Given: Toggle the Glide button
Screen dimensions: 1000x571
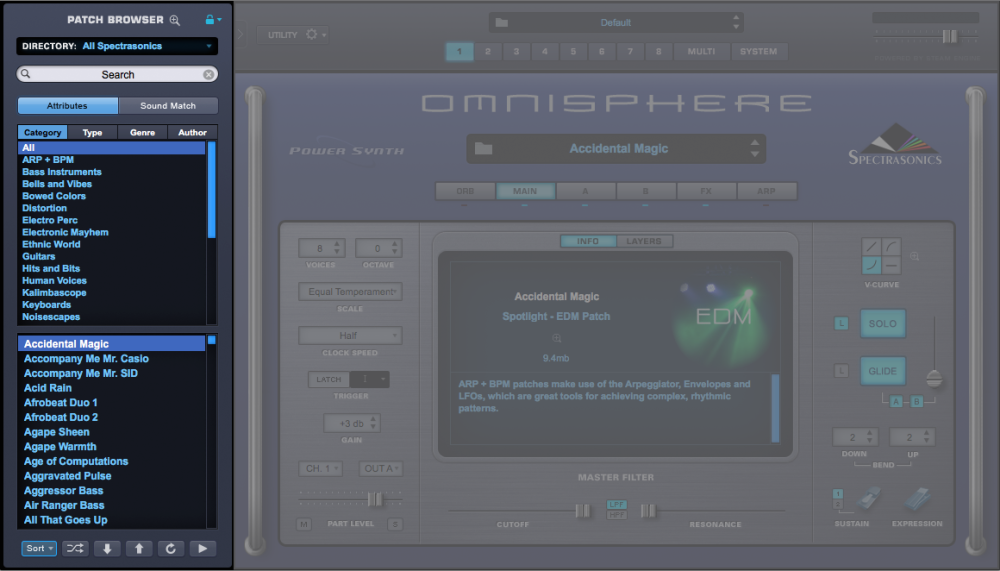Looking at the screenshot, I should point(883,371).
